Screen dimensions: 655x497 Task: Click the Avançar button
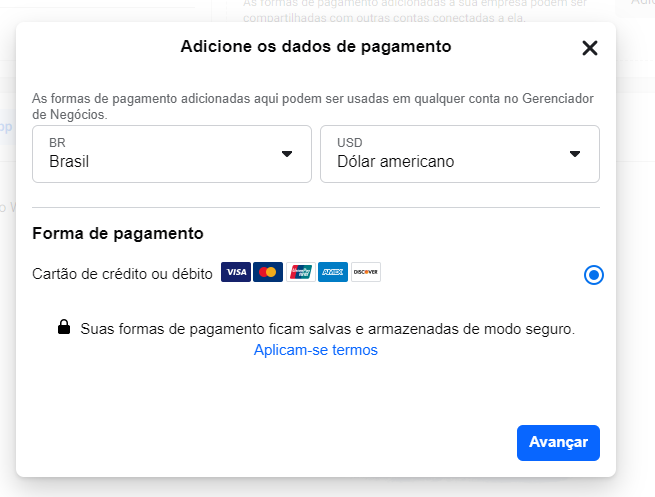[x=558, y=443]
